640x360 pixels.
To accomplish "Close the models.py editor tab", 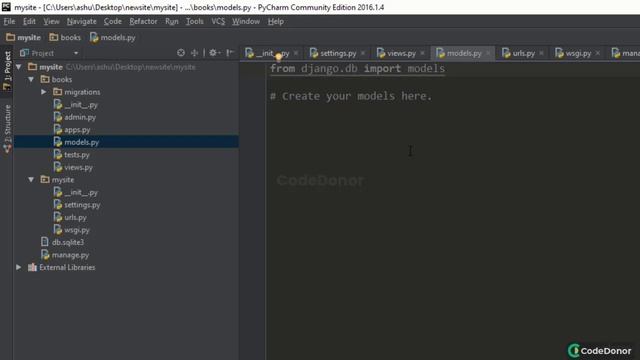I will [x=488, y=53].
